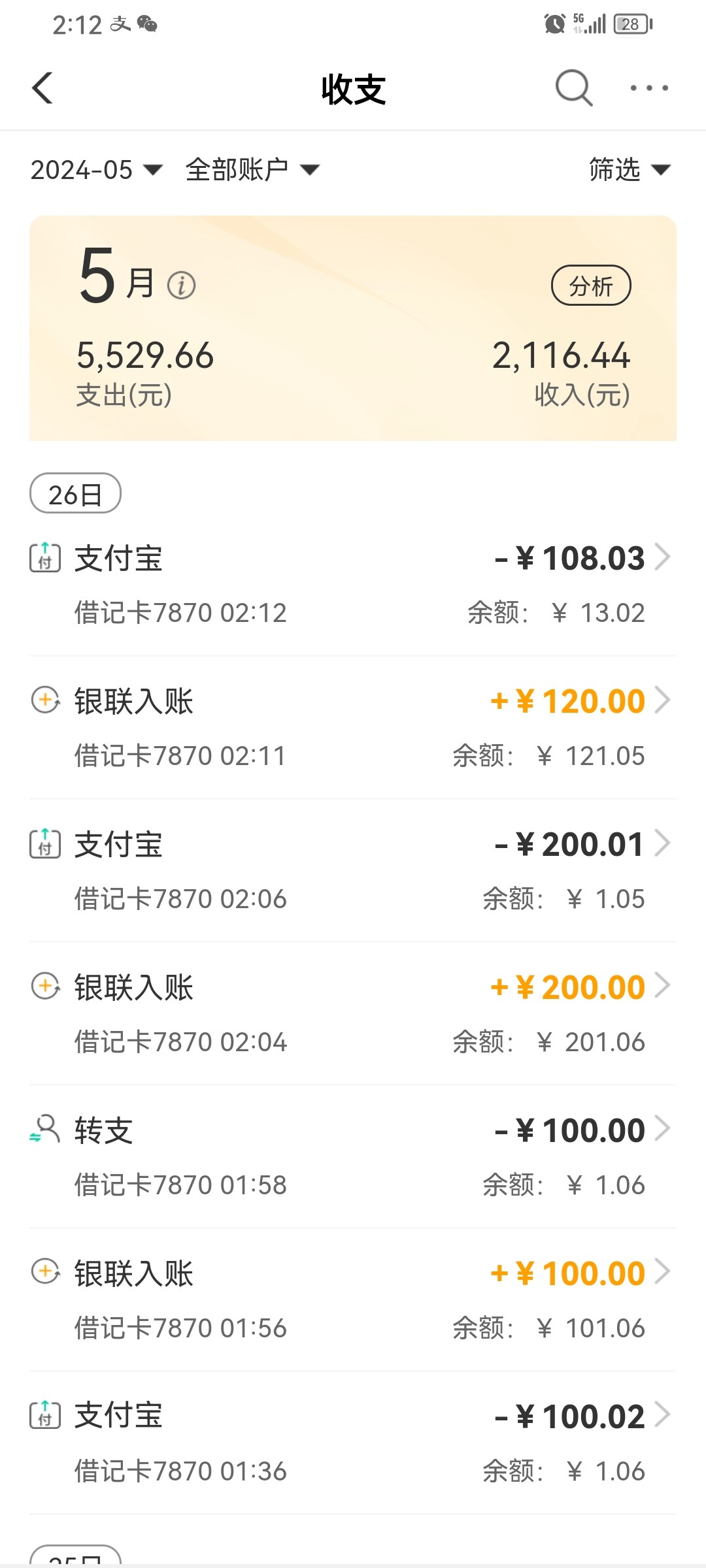Image resolution: width=706 pixels, height=1568 pixels.
Task: Expand the 全部账户 account dropdown
Action: tap(252, 170)
